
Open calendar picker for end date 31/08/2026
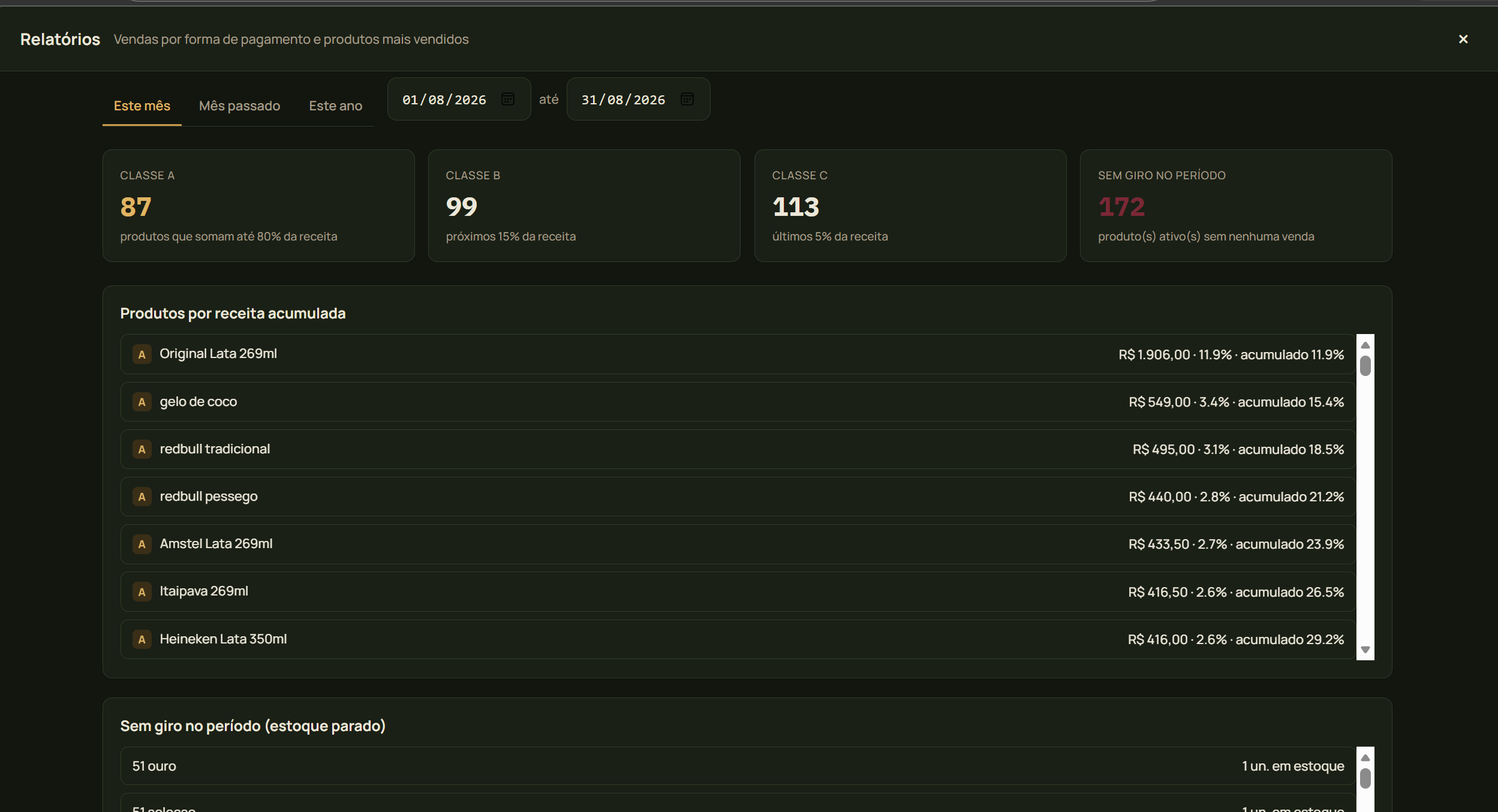click(x=687, y=99)
